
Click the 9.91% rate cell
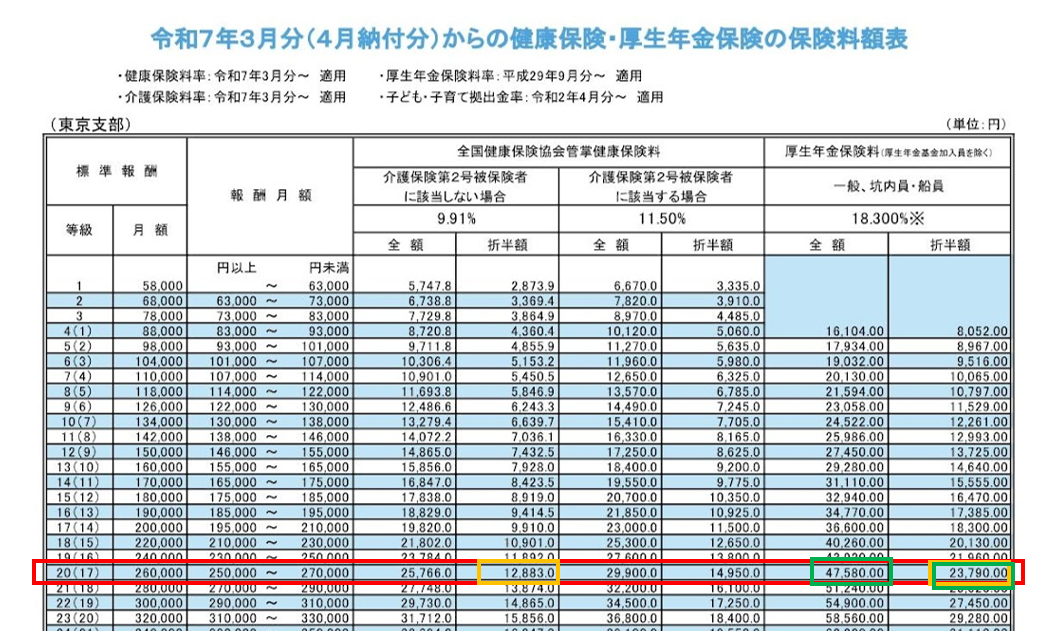coord(455,221)
